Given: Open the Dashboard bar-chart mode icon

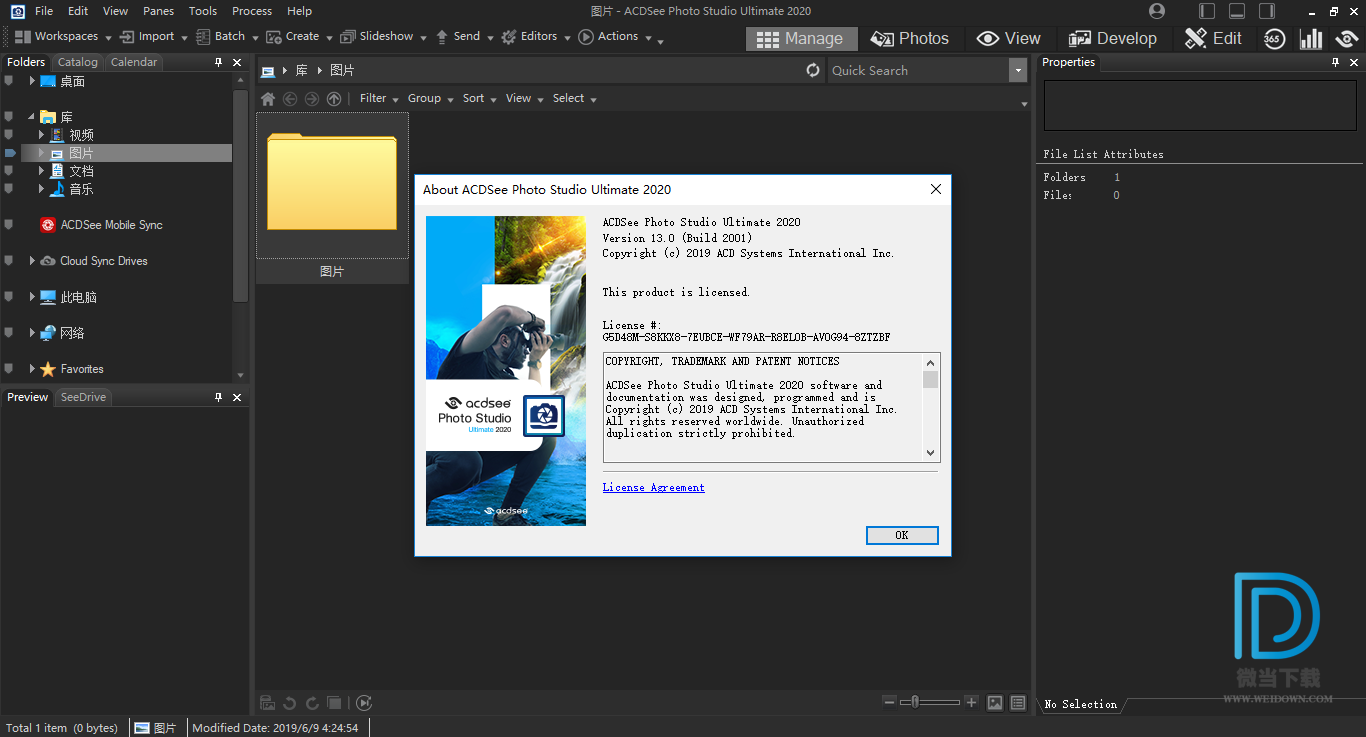Looking at the screenshot, I should coord(1310,39).
